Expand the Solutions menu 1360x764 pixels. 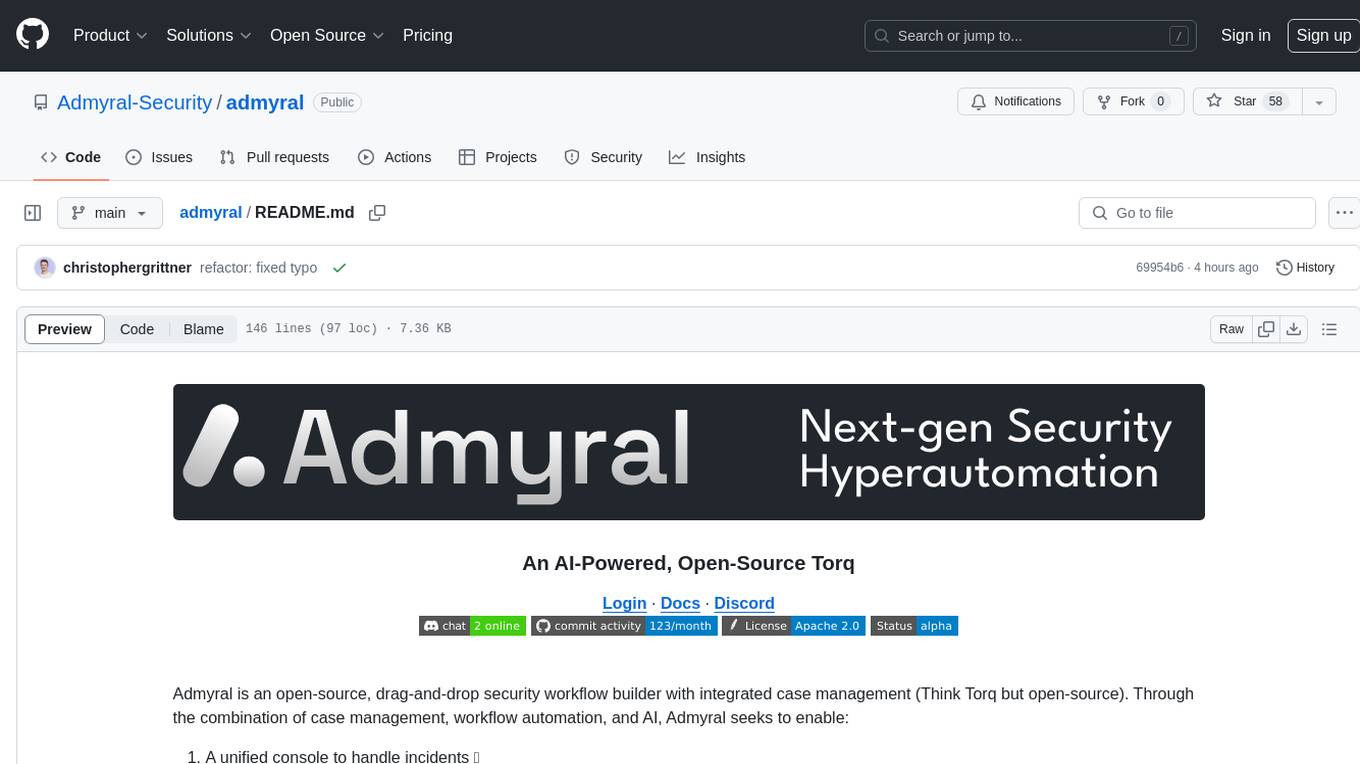point(209,35)
